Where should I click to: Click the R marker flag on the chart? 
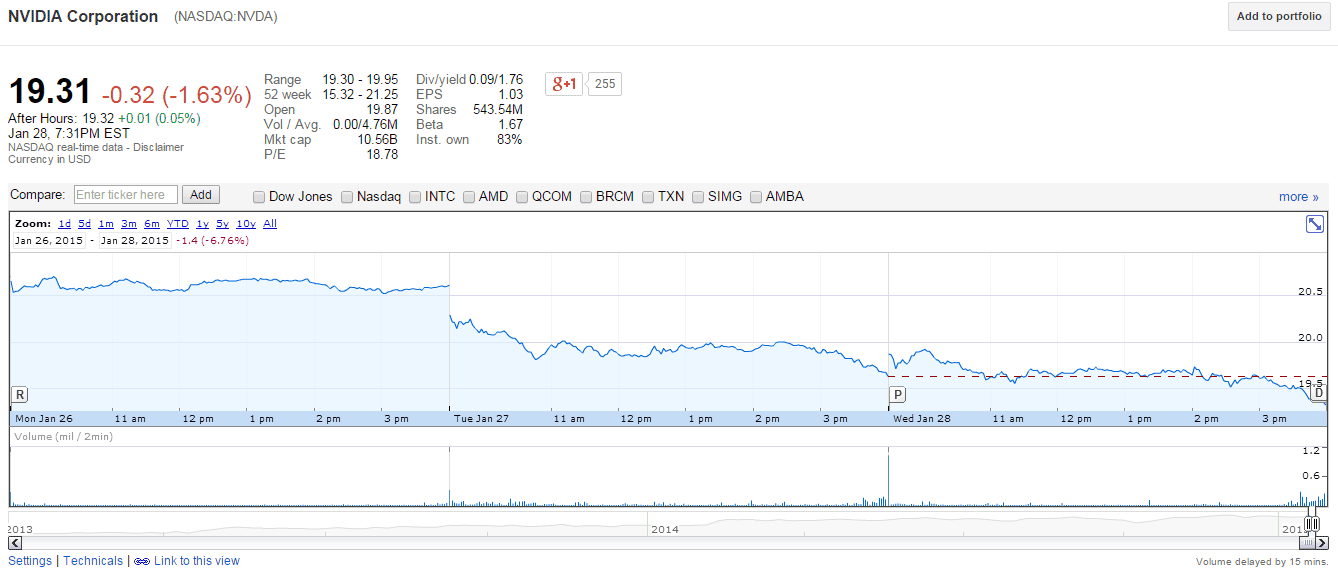[19, 393]
